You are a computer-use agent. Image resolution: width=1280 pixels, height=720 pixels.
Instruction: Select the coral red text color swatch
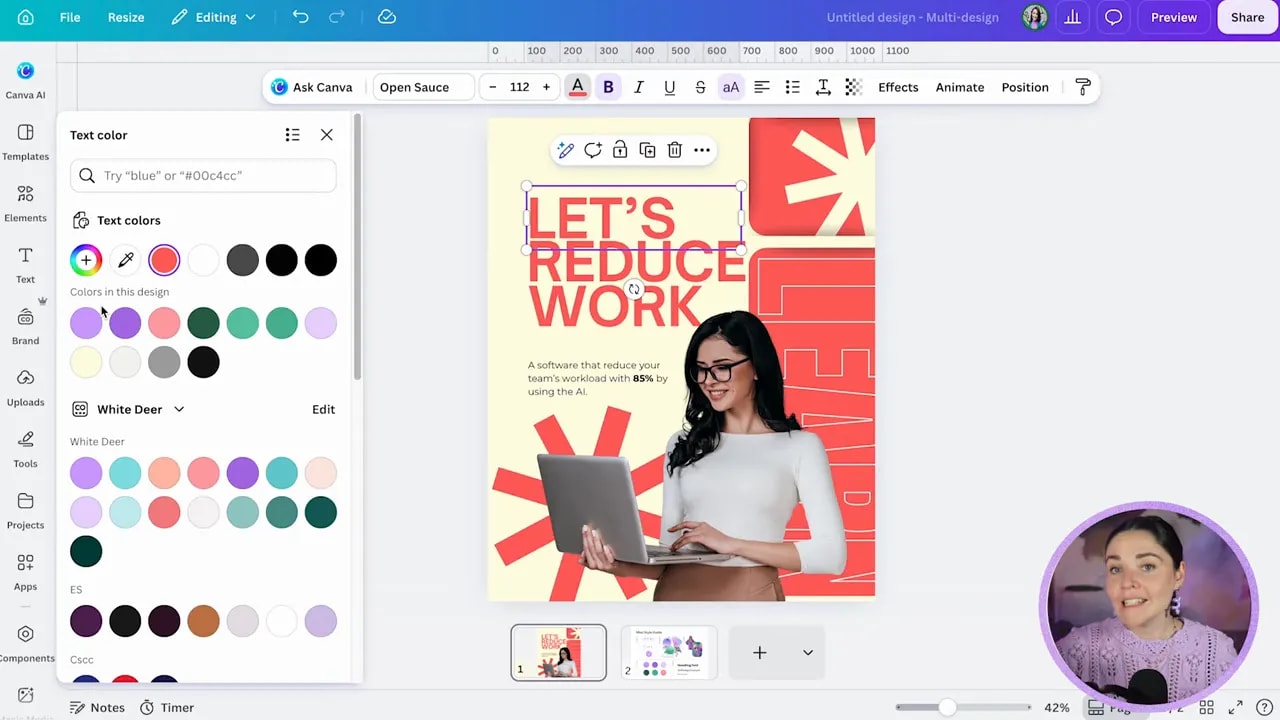coord(164,260)
